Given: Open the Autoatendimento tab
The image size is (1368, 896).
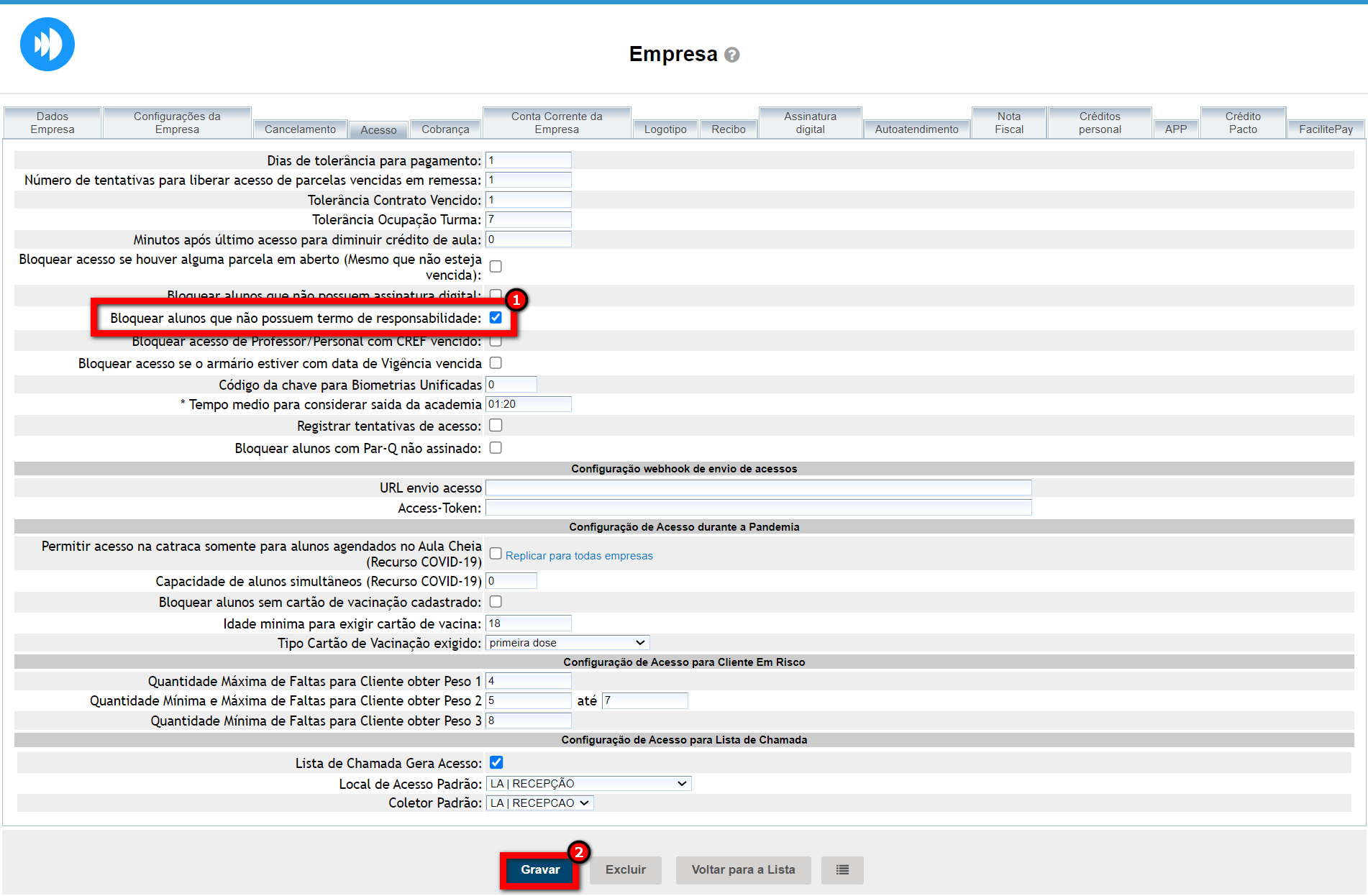Looking at the screenshot, I should click(916, 129).
